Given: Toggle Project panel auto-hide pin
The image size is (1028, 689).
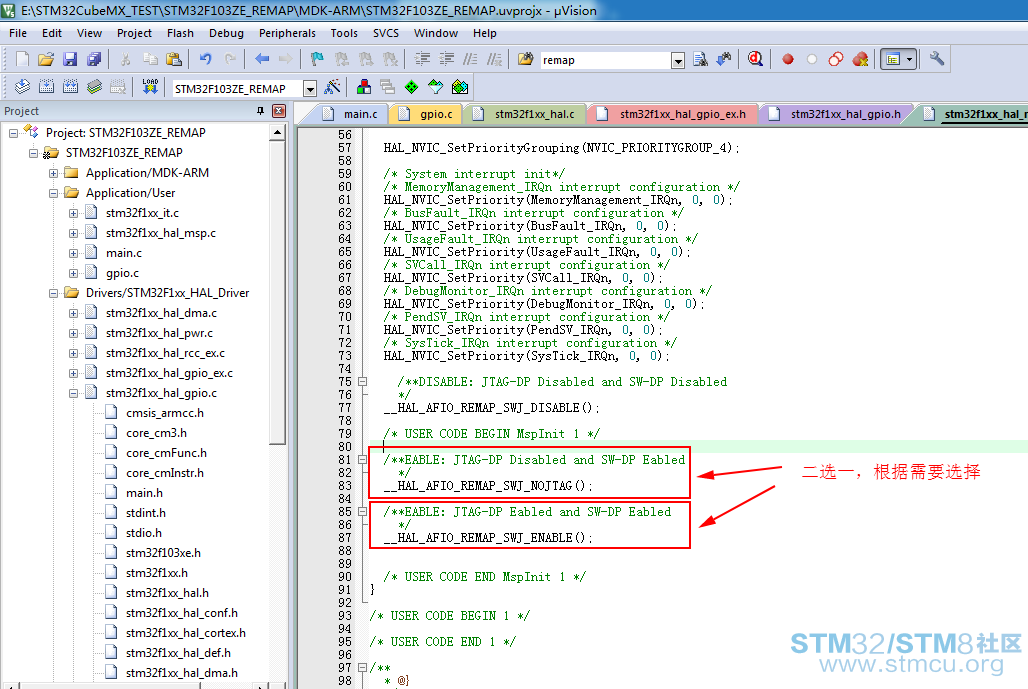Looking at the screenshot, I should [x=260, y=111].
